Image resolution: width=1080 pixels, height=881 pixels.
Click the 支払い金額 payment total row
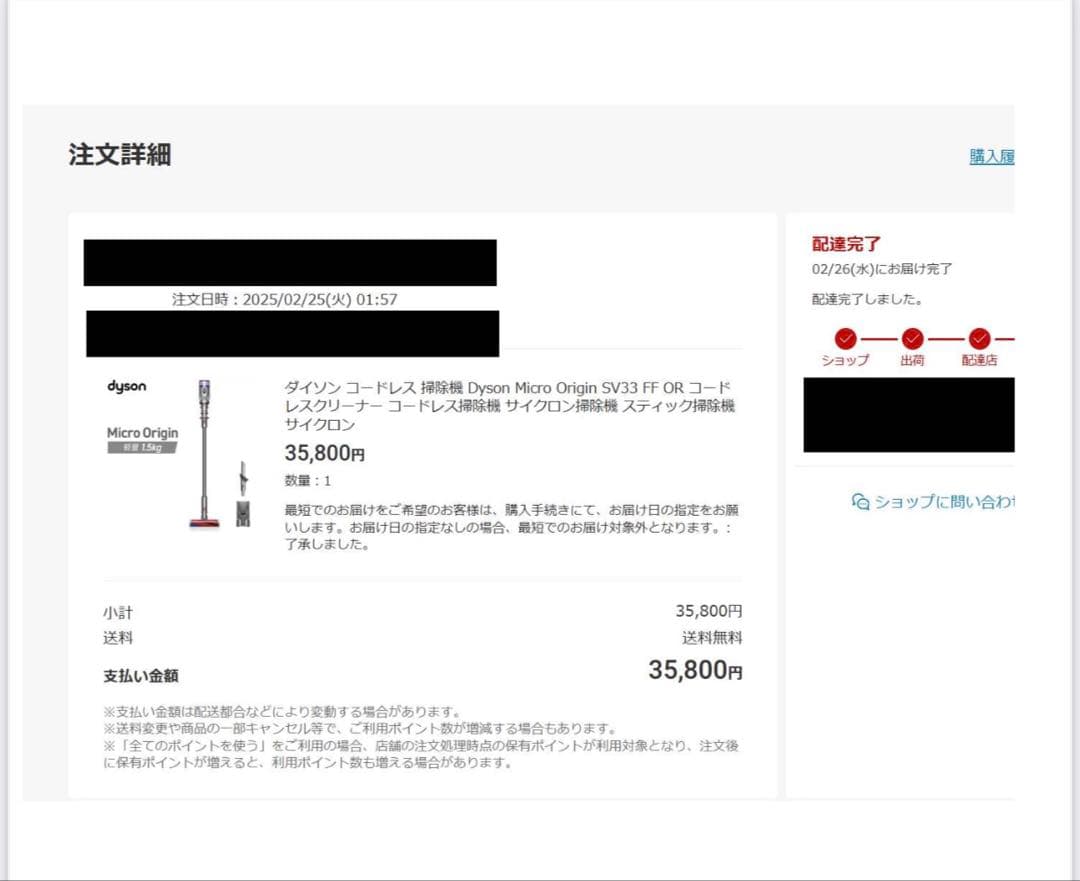(x=139, y=675)
